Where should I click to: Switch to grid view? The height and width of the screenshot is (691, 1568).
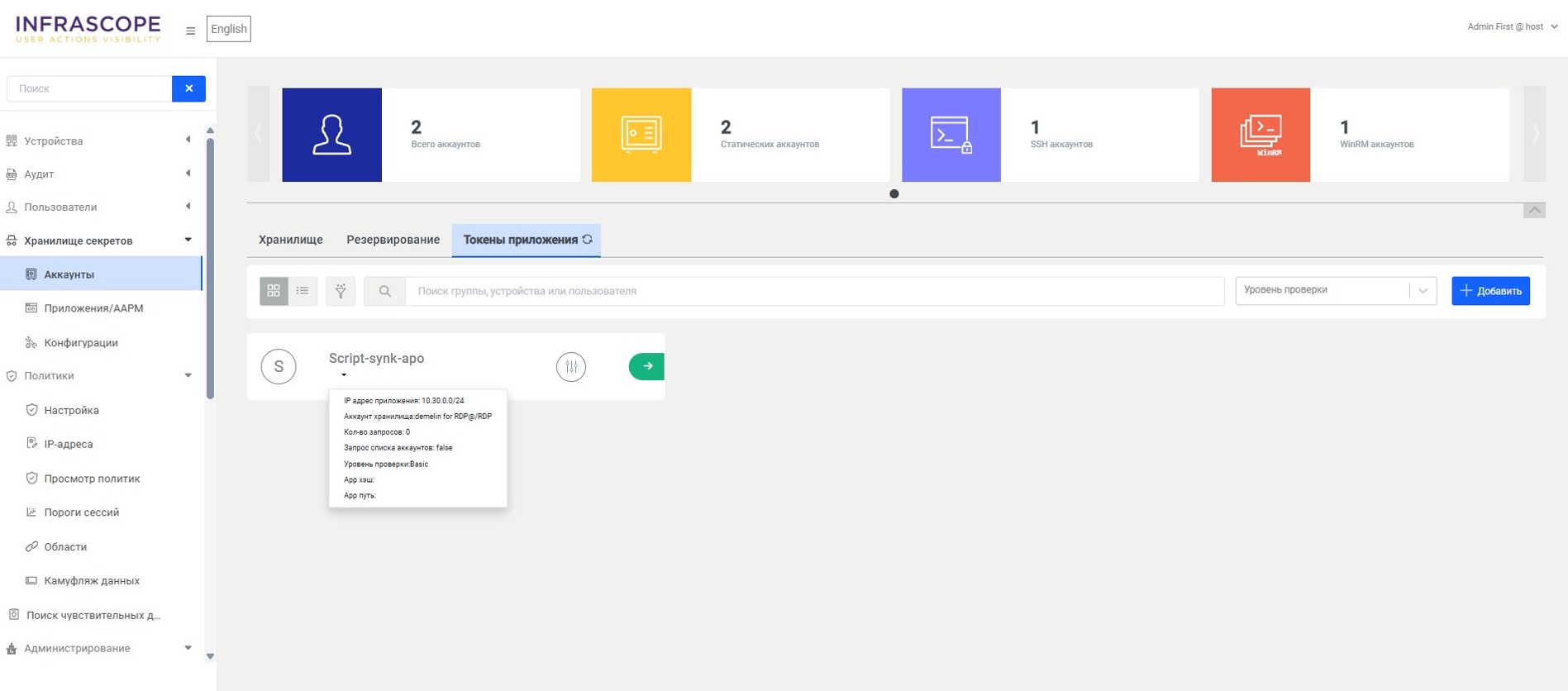[274, 291]
